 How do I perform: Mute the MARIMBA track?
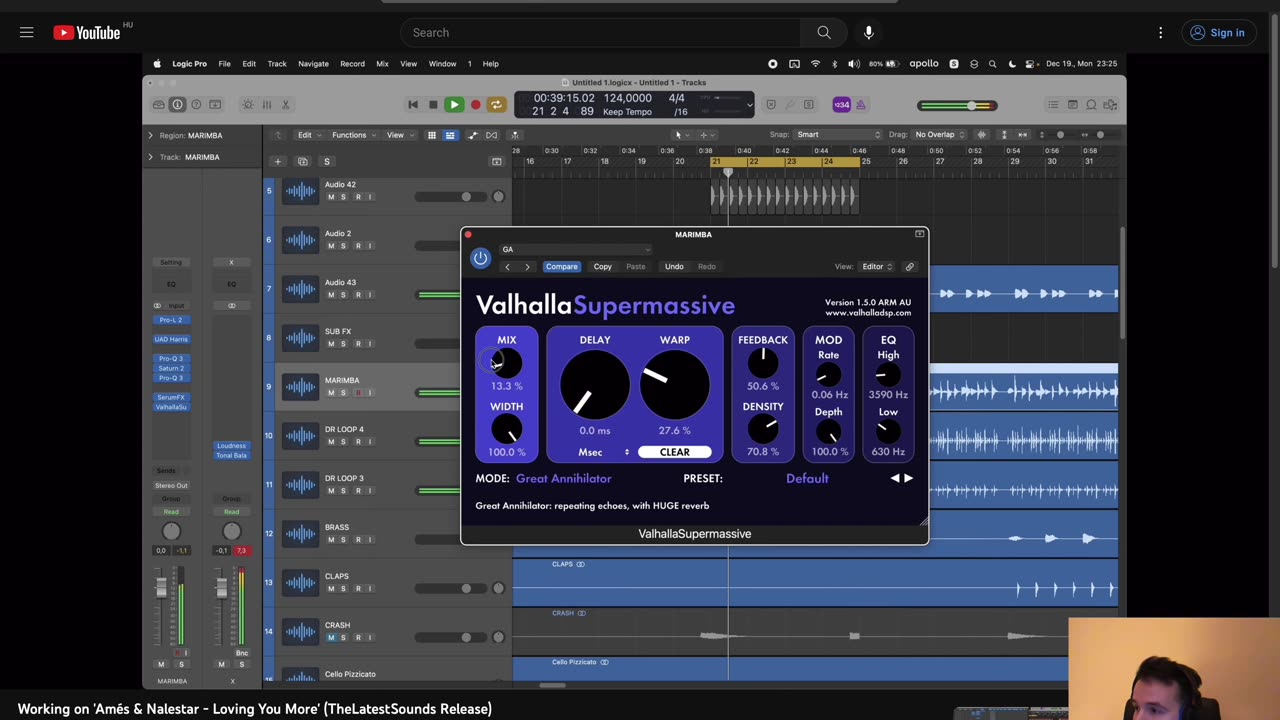click(331, 392)
